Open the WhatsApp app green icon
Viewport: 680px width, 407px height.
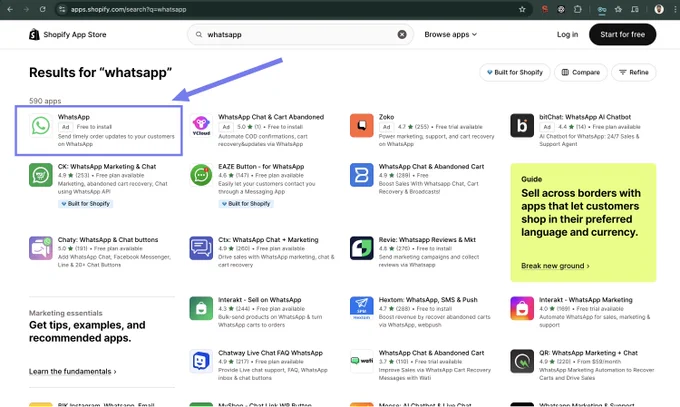coord(40,126)
